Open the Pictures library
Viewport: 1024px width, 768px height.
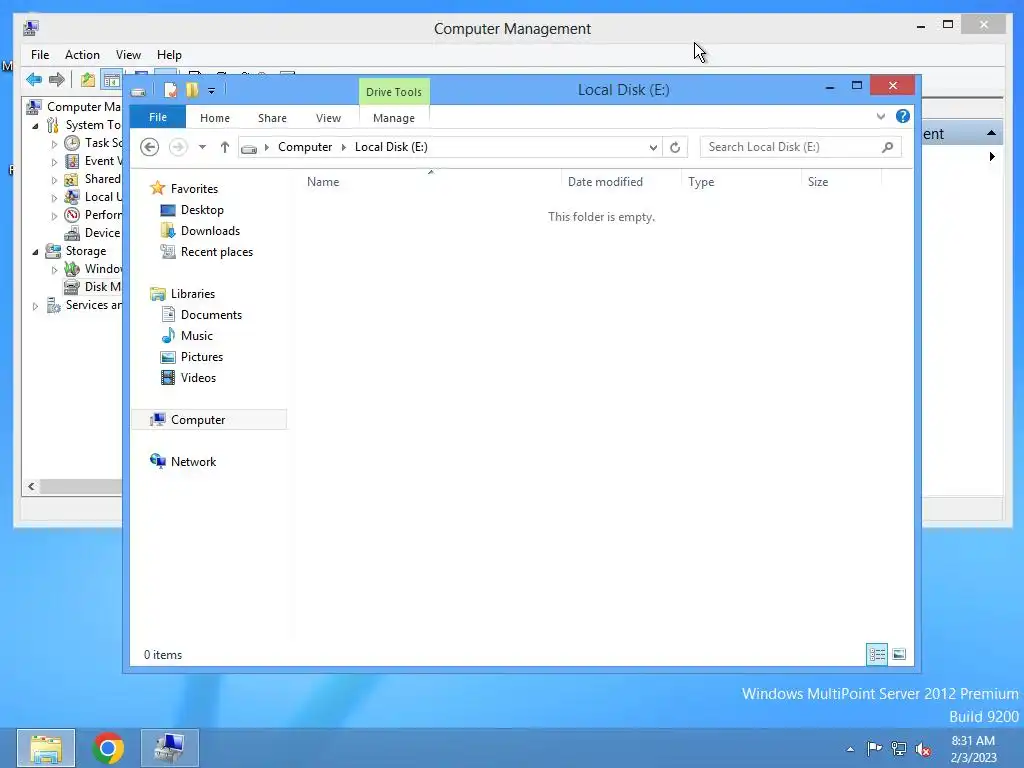tap(202, 357)
